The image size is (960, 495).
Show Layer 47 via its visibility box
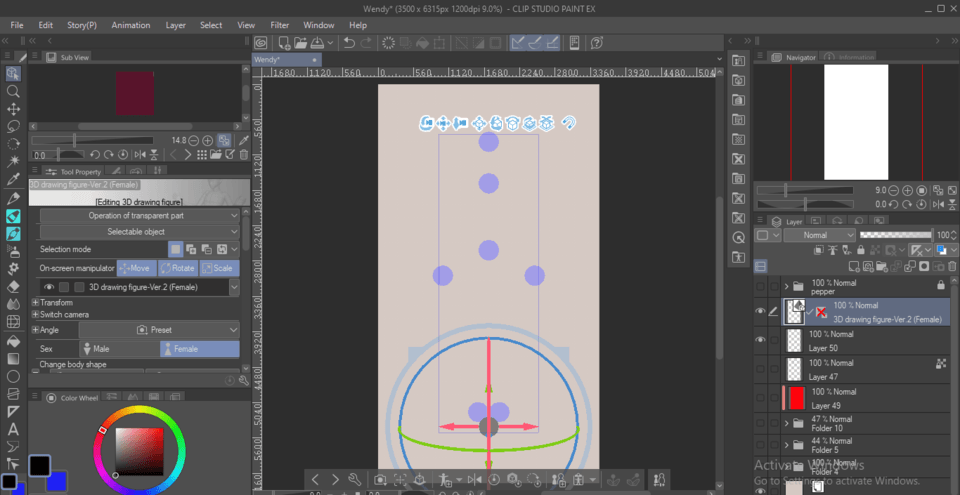pyautogui.click(x=760, y=369)
